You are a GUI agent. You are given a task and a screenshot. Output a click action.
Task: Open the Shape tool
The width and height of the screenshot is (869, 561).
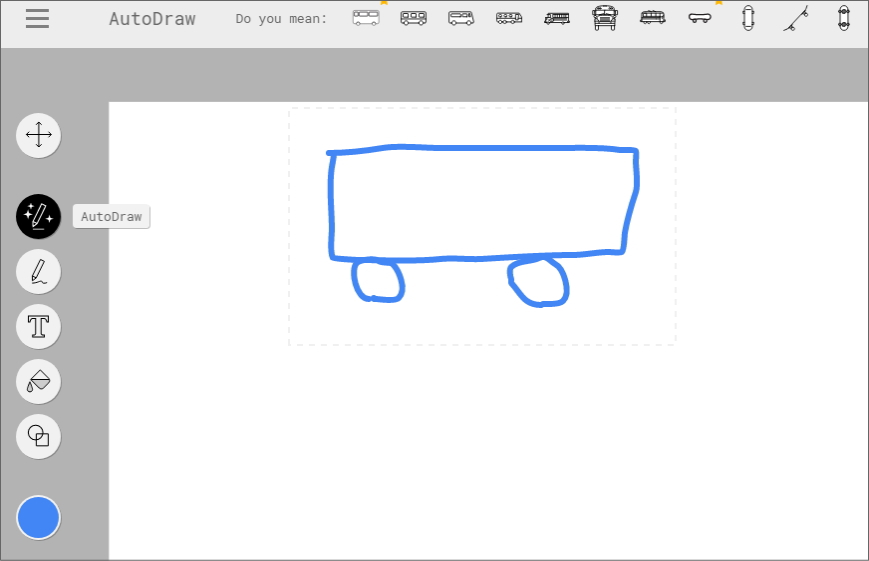pos(38,436)
